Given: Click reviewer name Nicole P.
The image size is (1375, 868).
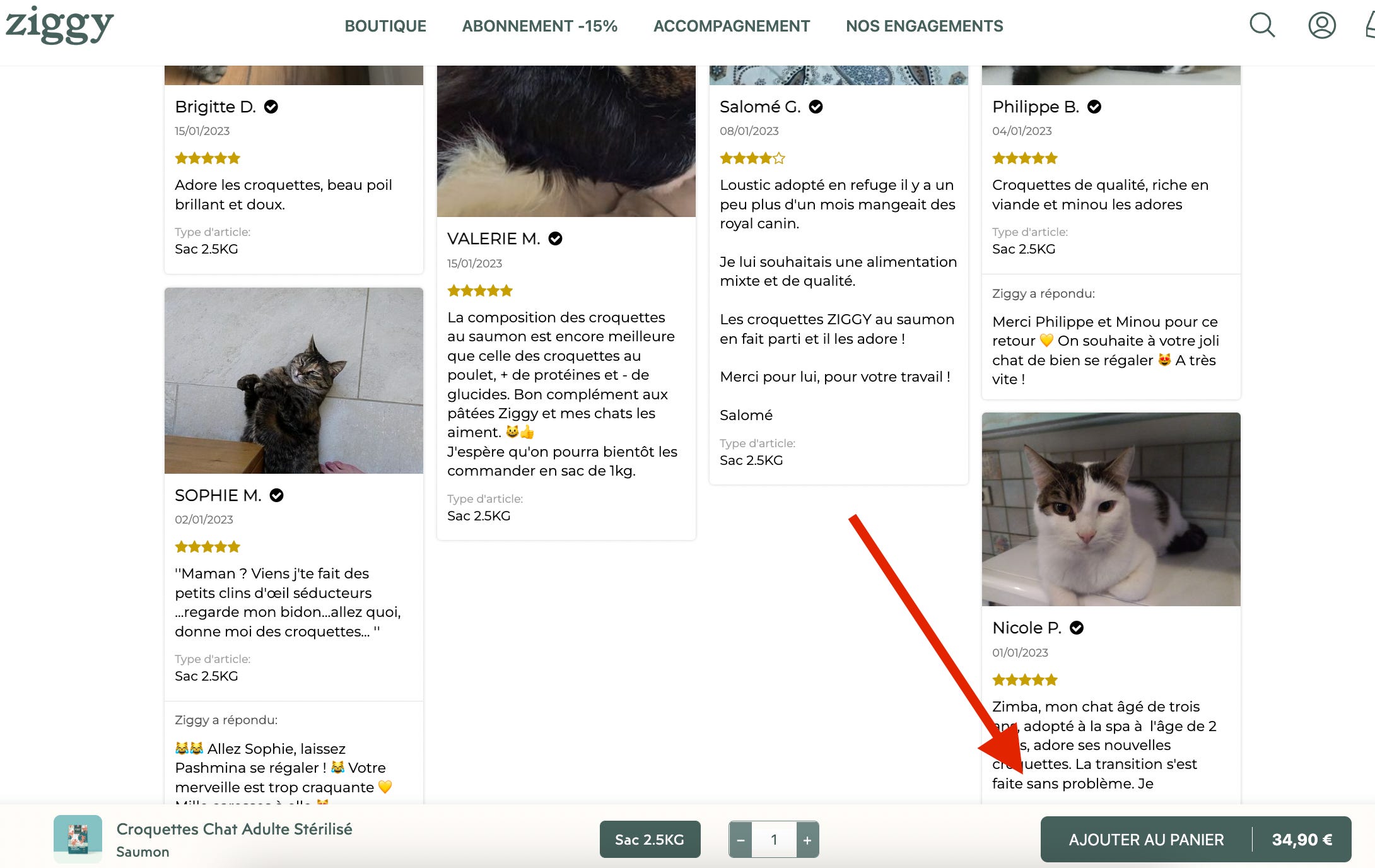Looking at the screenshot, I should click(x=1027, y=628).
